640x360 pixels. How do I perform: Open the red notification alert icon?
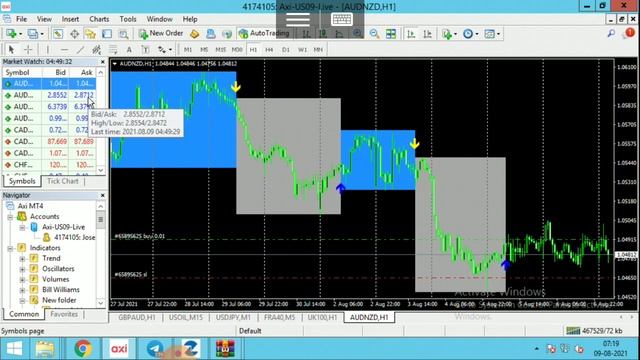pyautogui.click(x=629, y=33)
